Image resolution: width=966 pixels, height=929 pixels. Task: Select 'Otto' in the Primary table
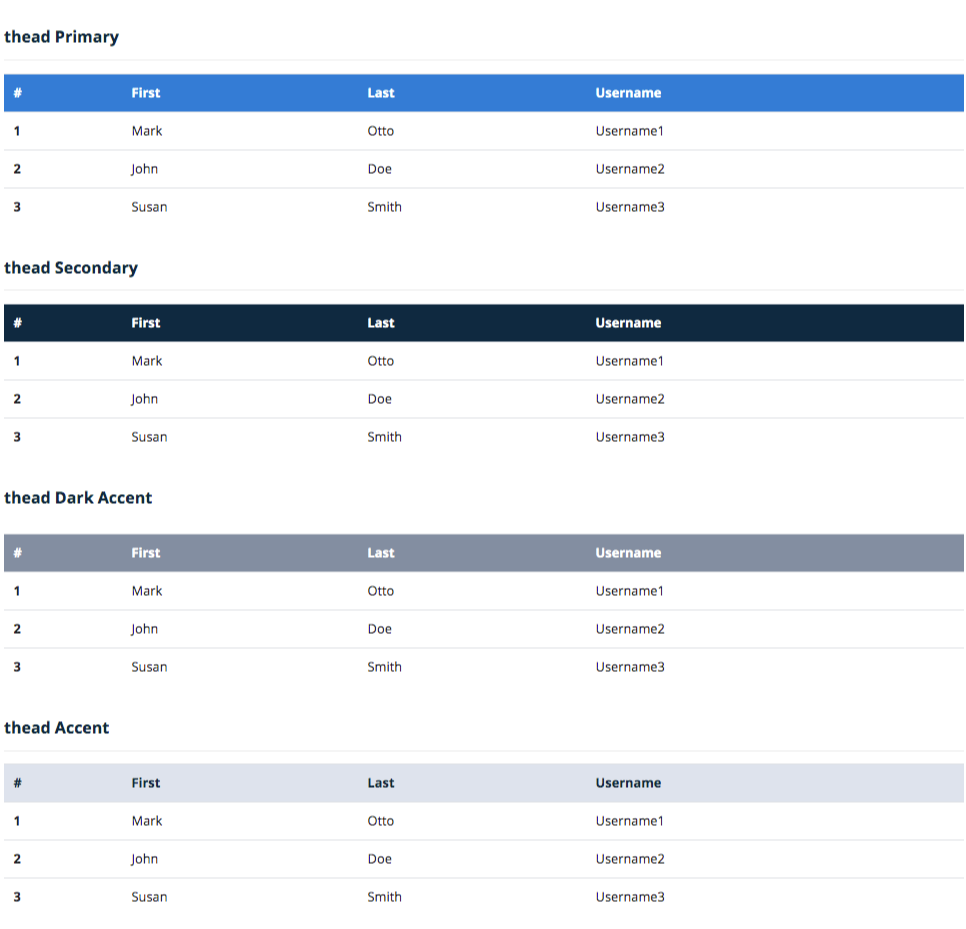pos(381,131)
